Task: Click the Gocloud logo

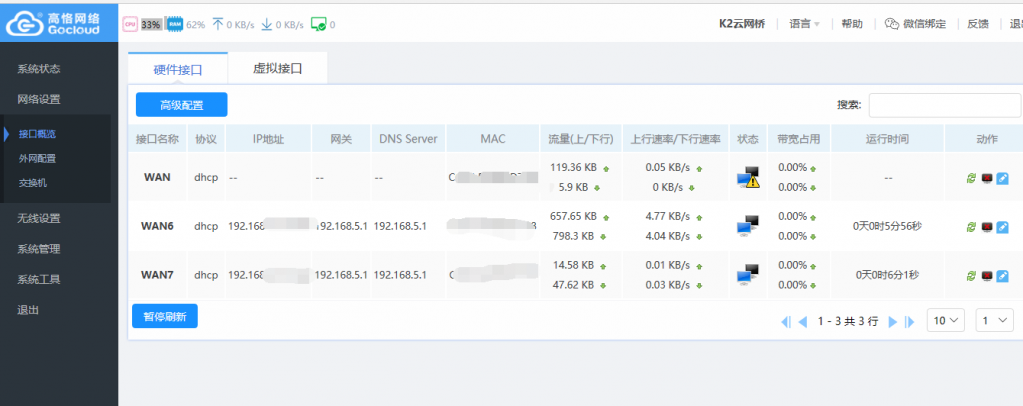Action: coord(53,24)
